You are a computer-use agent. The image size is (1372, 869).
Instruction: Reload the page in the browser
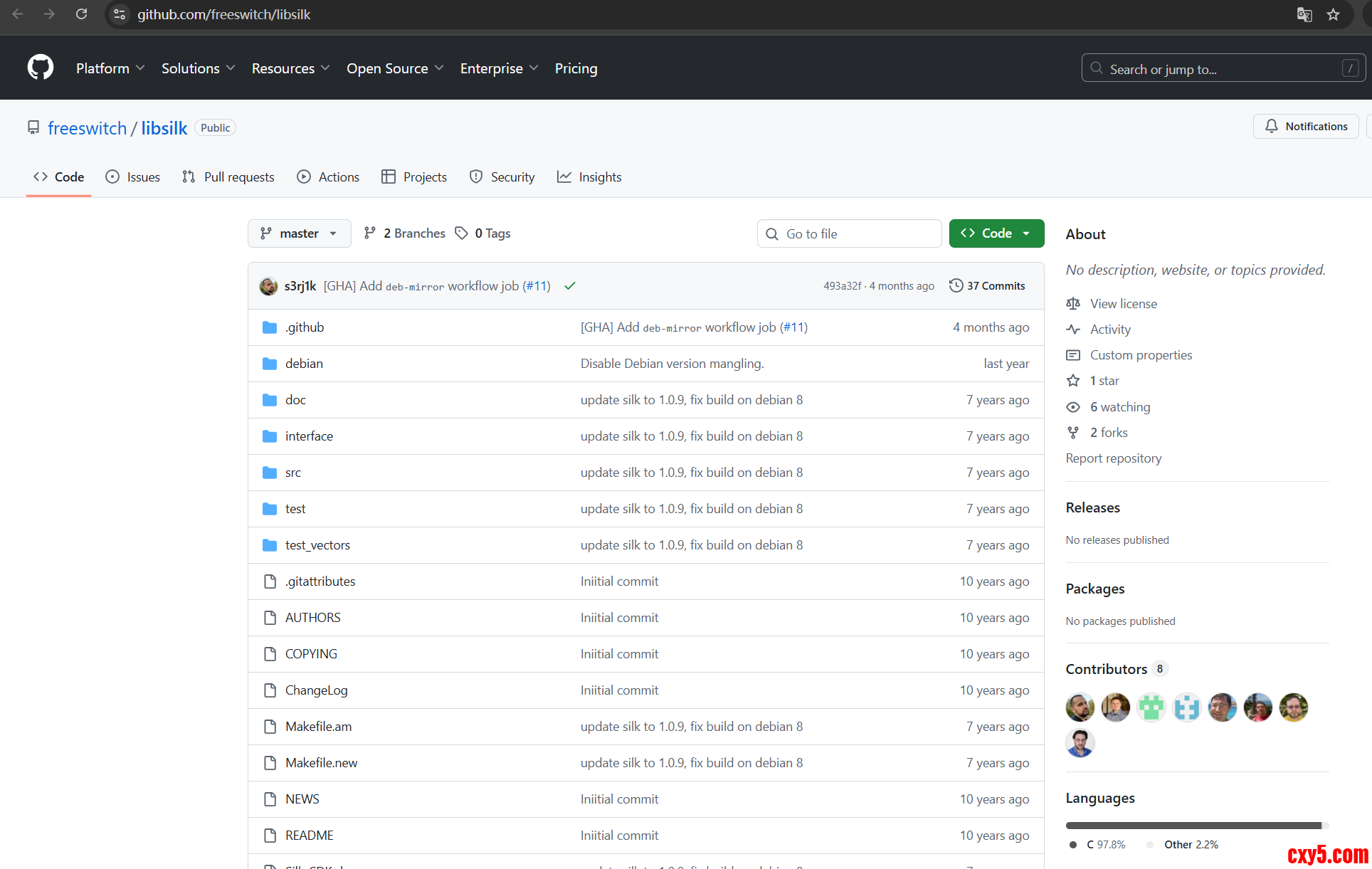(81, 14)
